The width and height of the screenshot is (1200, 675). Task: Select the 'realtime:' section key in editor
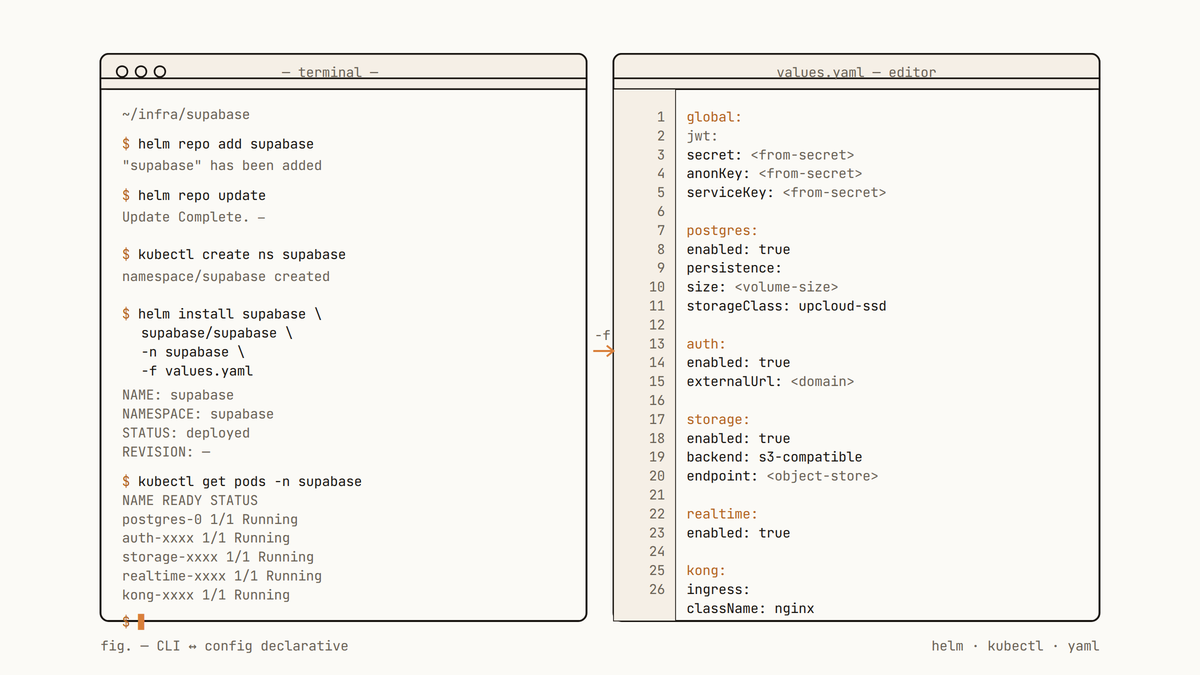coord(722,514)
